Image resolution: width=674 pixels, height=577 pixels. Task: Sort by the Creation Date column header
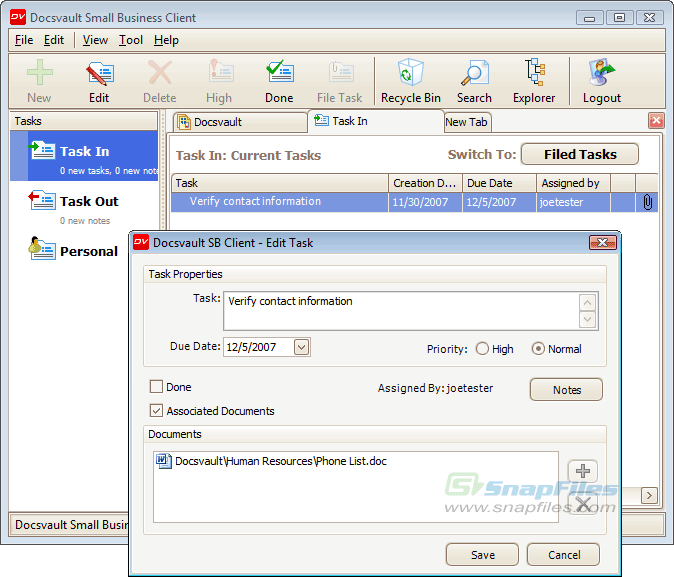[x=426, y=183]
